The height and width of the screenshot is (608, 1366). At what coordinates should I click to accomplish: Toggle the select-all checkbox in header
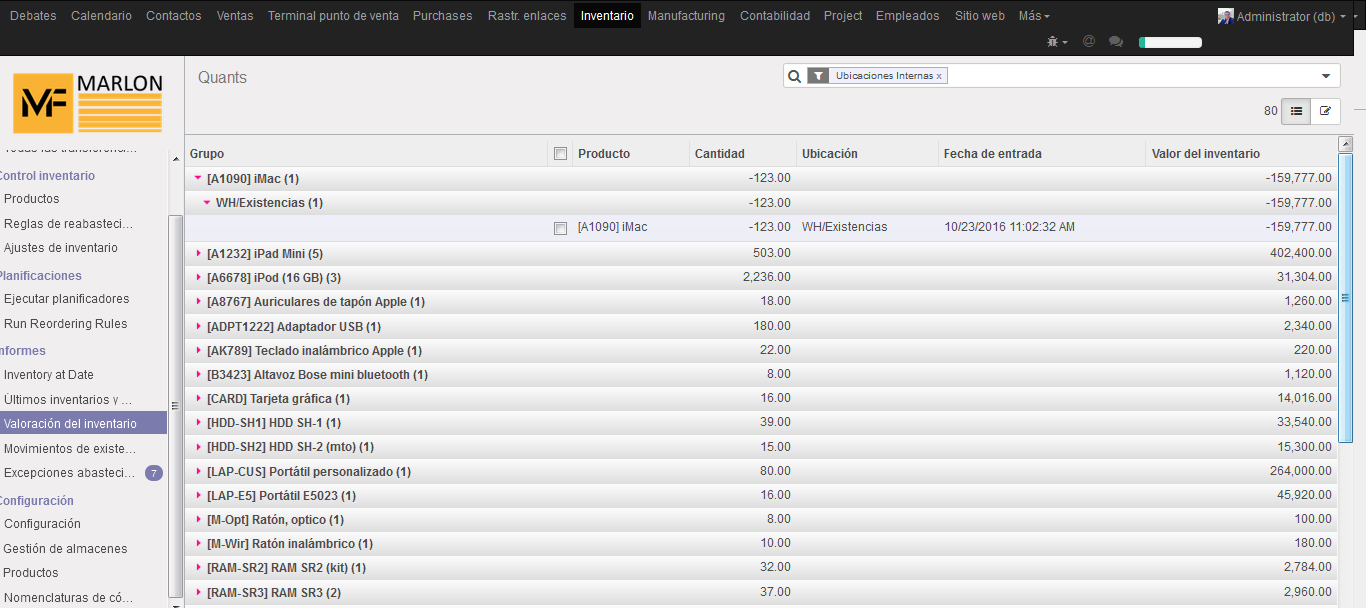(560, 154)
